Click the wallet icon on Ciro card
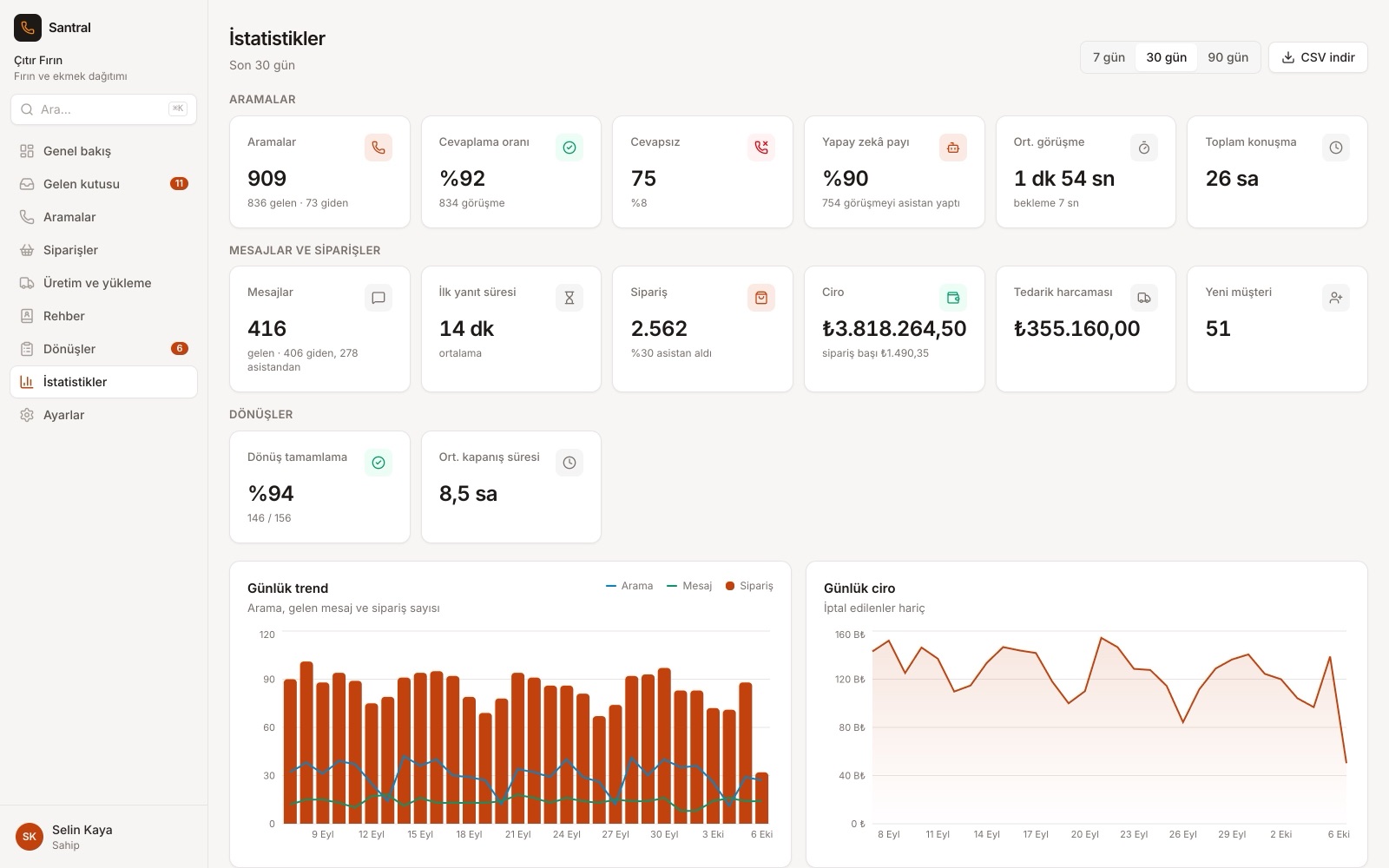This screenshot has height=868, width=1389. 953,298
